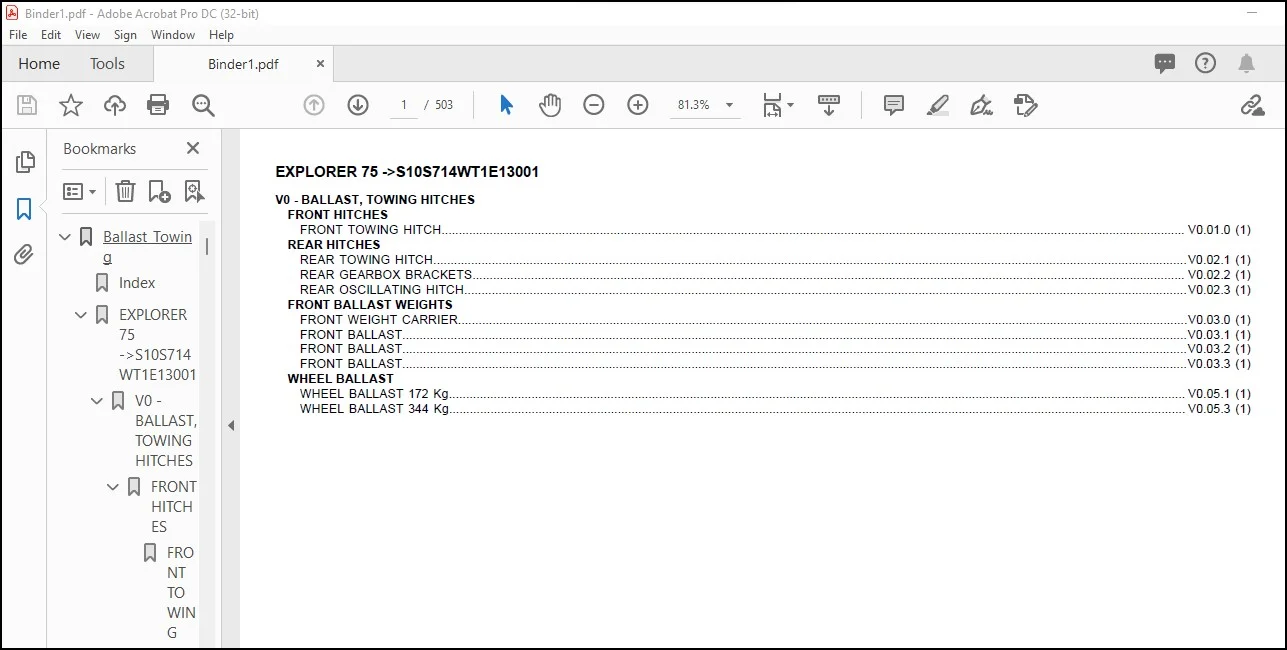Collapse the EXPLORER 75 bookmark
The width and height of the screenshot is (1287, 650).
tap(82, 315)
